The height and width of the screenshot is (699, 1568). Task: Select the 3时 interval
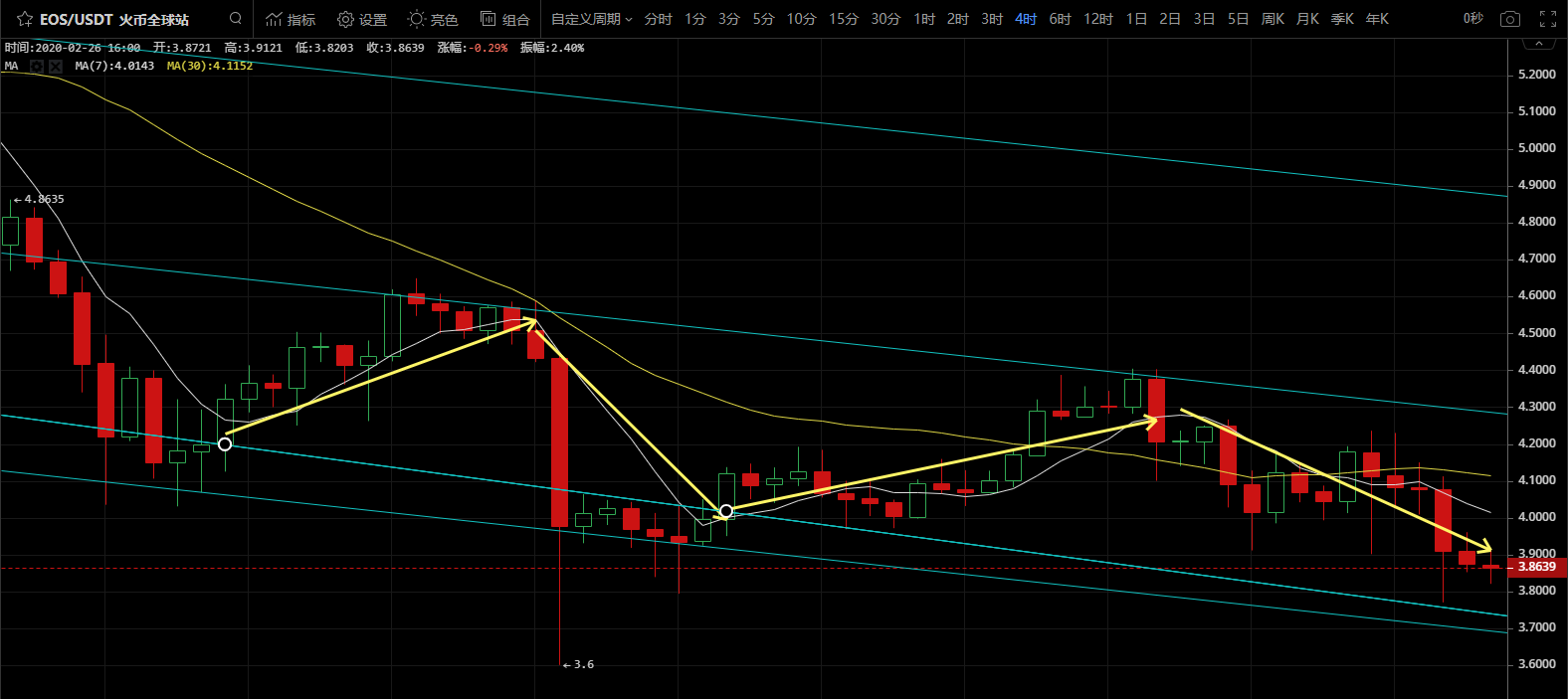coord(992,19)
